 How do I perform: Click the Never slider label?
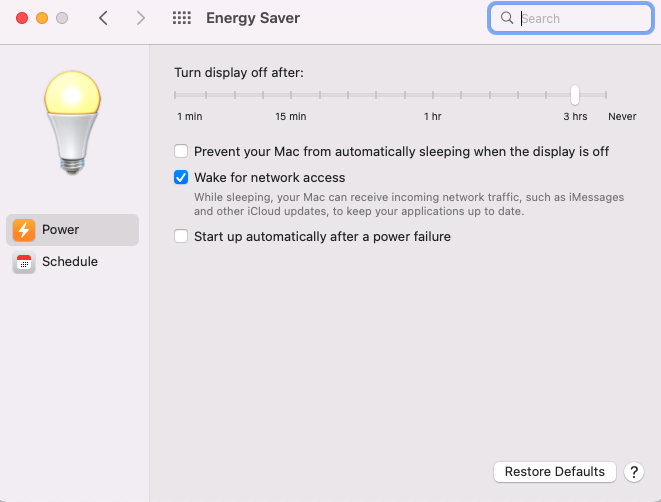622,116
